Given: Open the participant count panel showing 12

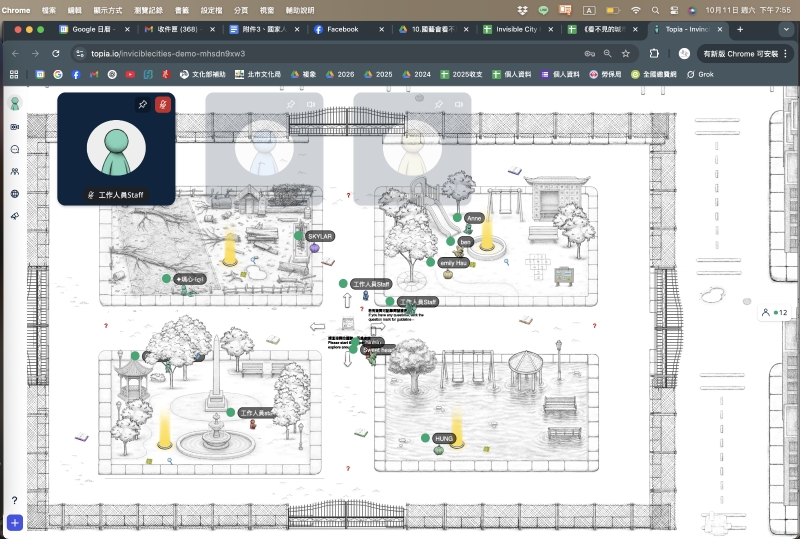Looking at the screenshot, I should (775, 313).
